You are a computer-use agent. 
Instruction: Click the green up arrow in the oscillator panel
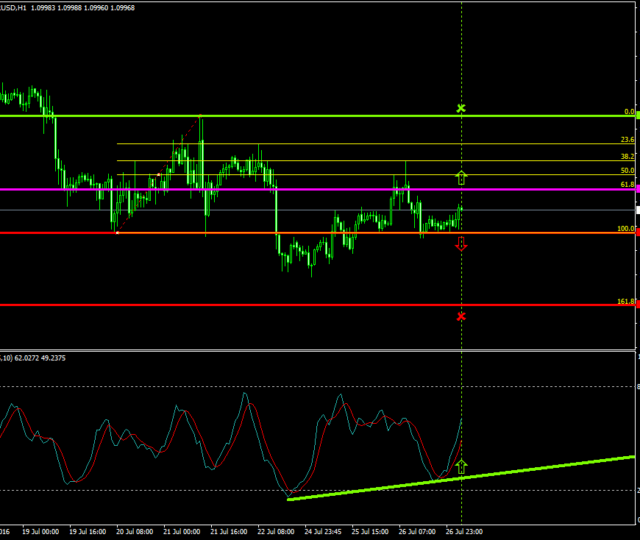461,466
